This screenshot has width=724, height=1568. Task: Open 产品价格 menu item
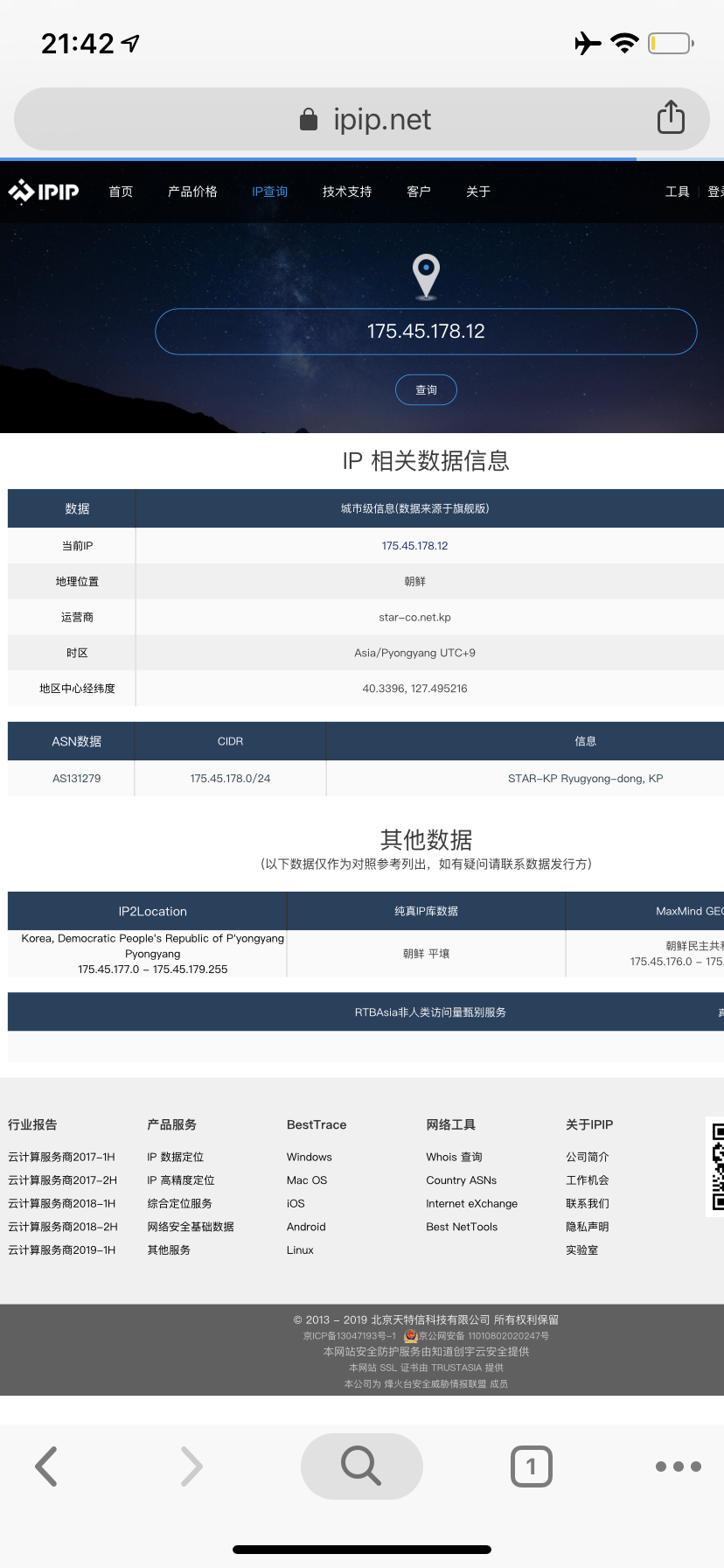[x=192, y=192]
